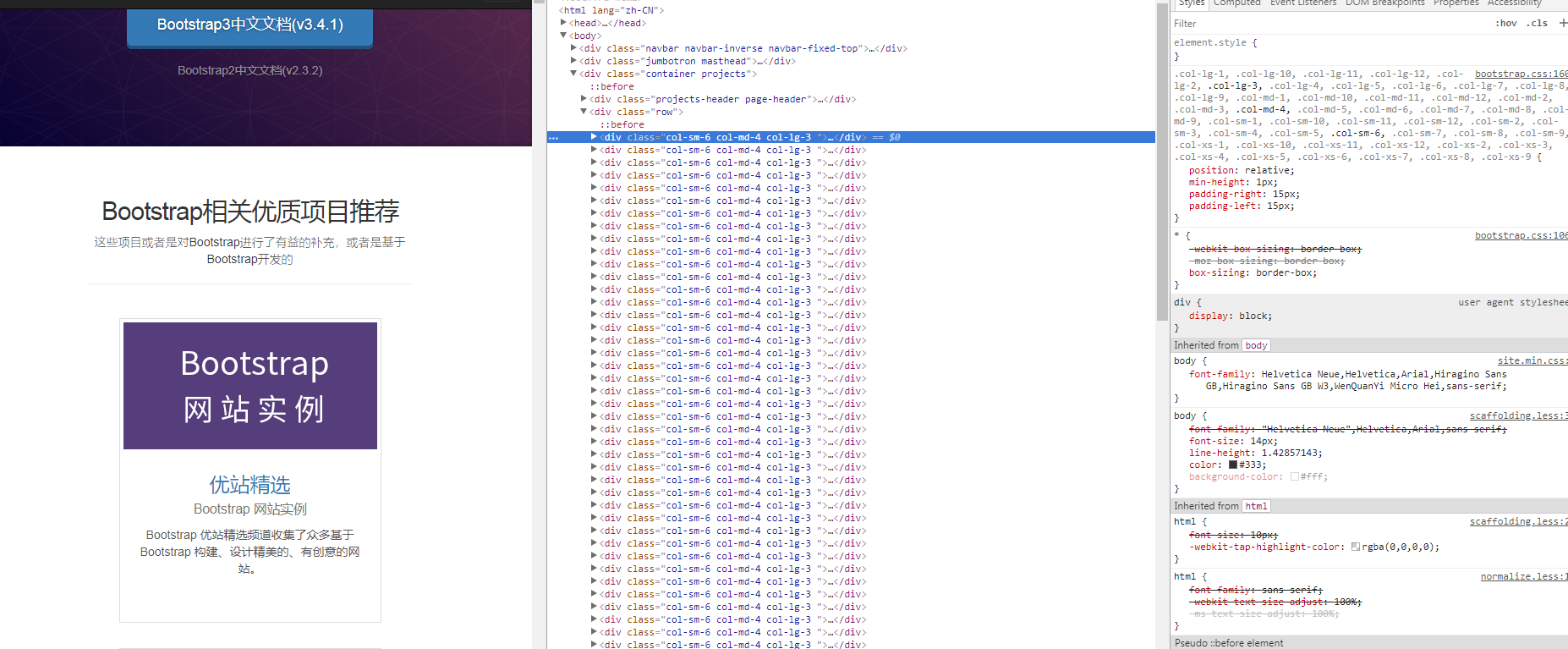The width and height of the screenshot is (1568, 649).
Task: Open scaffolding.less:2 source link
Action: [1519, 521]
